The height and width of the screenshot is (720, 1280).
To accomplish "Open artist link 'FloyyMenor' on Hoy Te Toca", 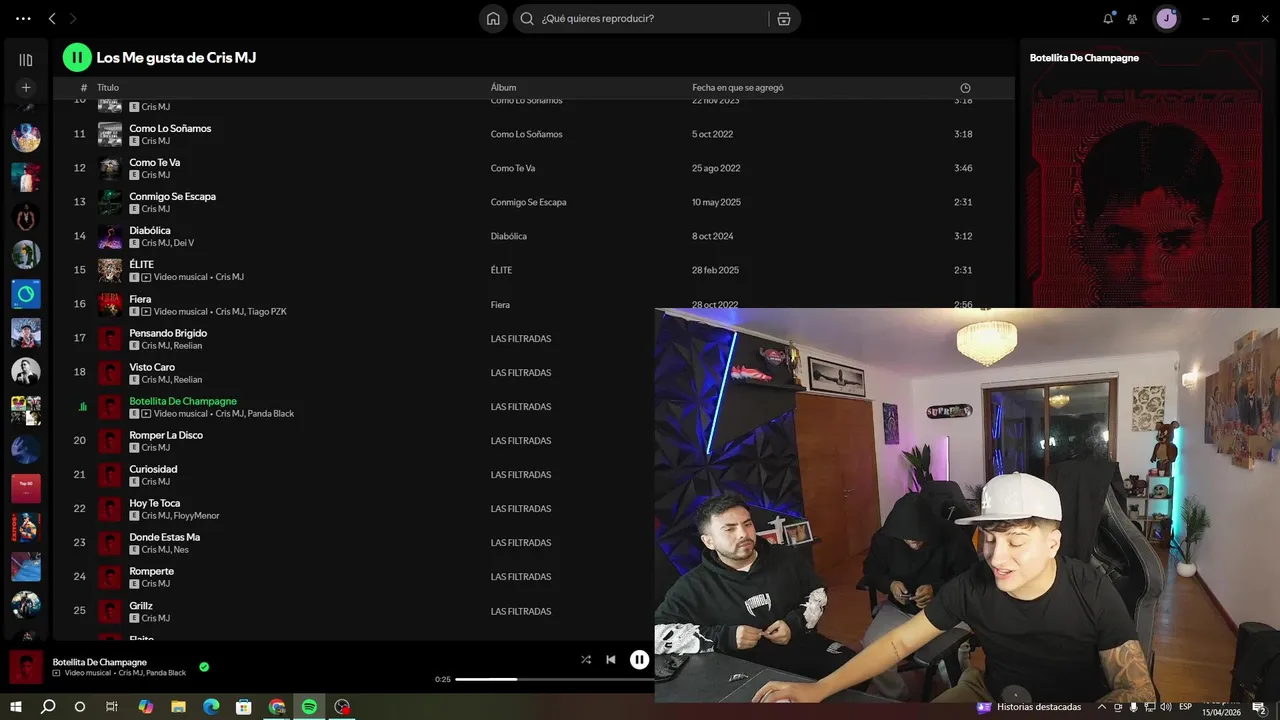I will 197,516.
